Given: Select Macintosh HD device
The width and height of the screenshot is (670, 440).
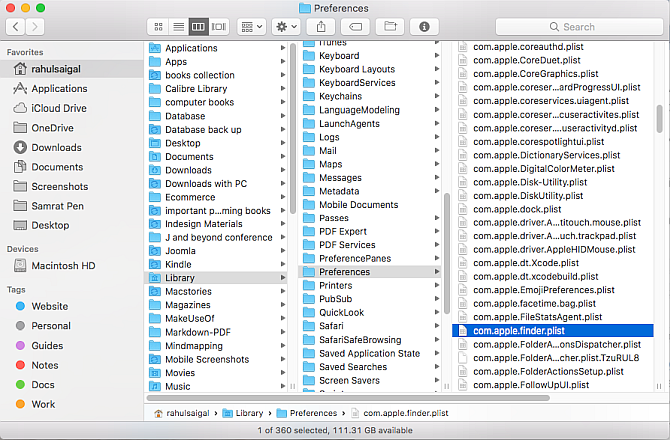Looking at the screenshot, I should (x=72, y=266).
